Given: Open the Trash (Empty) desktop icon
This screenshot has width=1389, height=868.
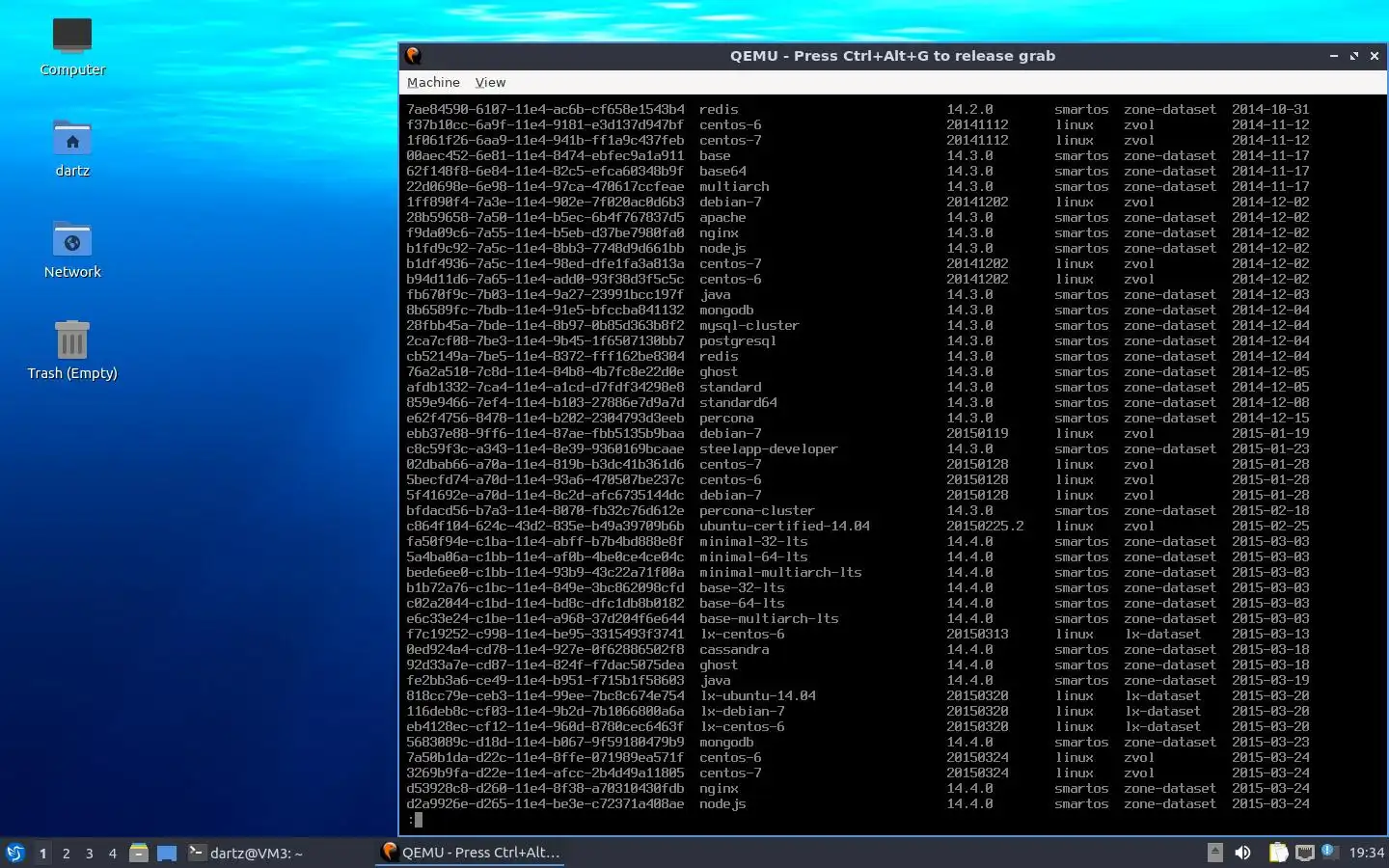Looking at the screenshot, I should coord(72,351).
